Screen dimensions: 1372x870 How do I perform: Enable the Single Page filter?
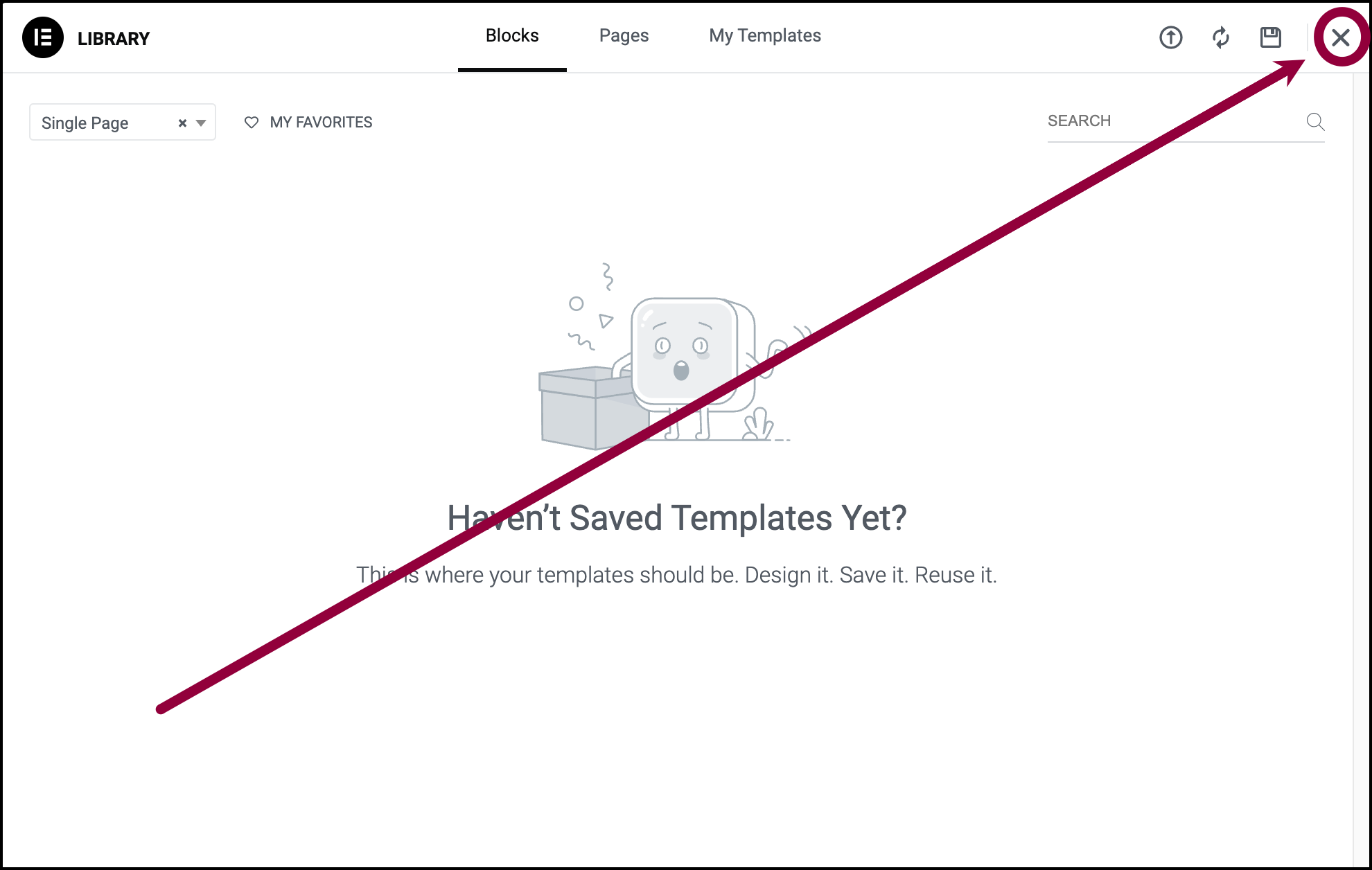(x=121, y=123)
